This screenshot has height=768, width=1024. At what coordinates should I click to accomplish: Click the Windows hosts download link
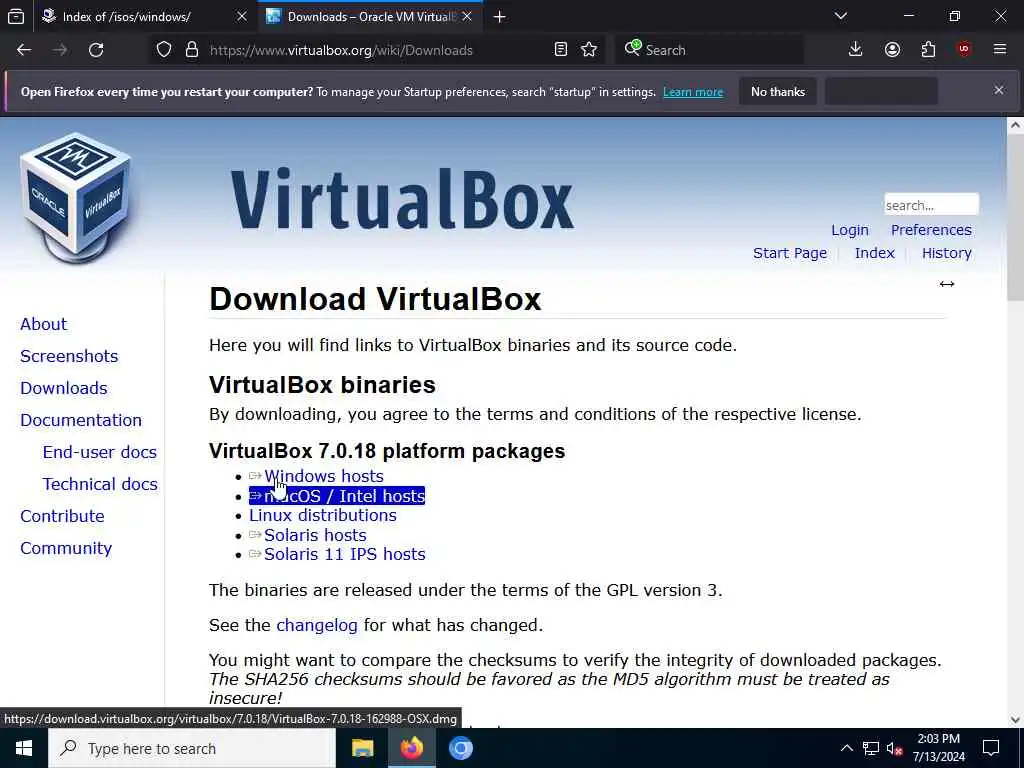point(323,476)
